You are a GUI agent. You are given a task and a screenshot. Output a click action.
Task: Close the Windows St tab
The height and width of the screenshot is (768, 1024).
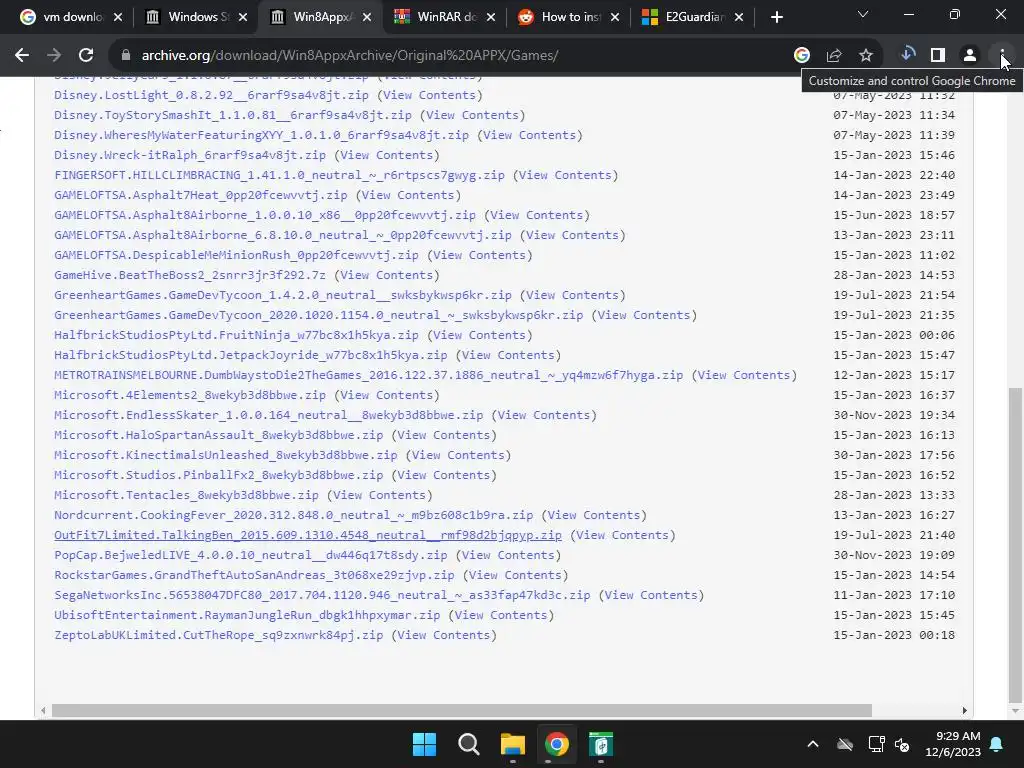[x=243, y=17]
